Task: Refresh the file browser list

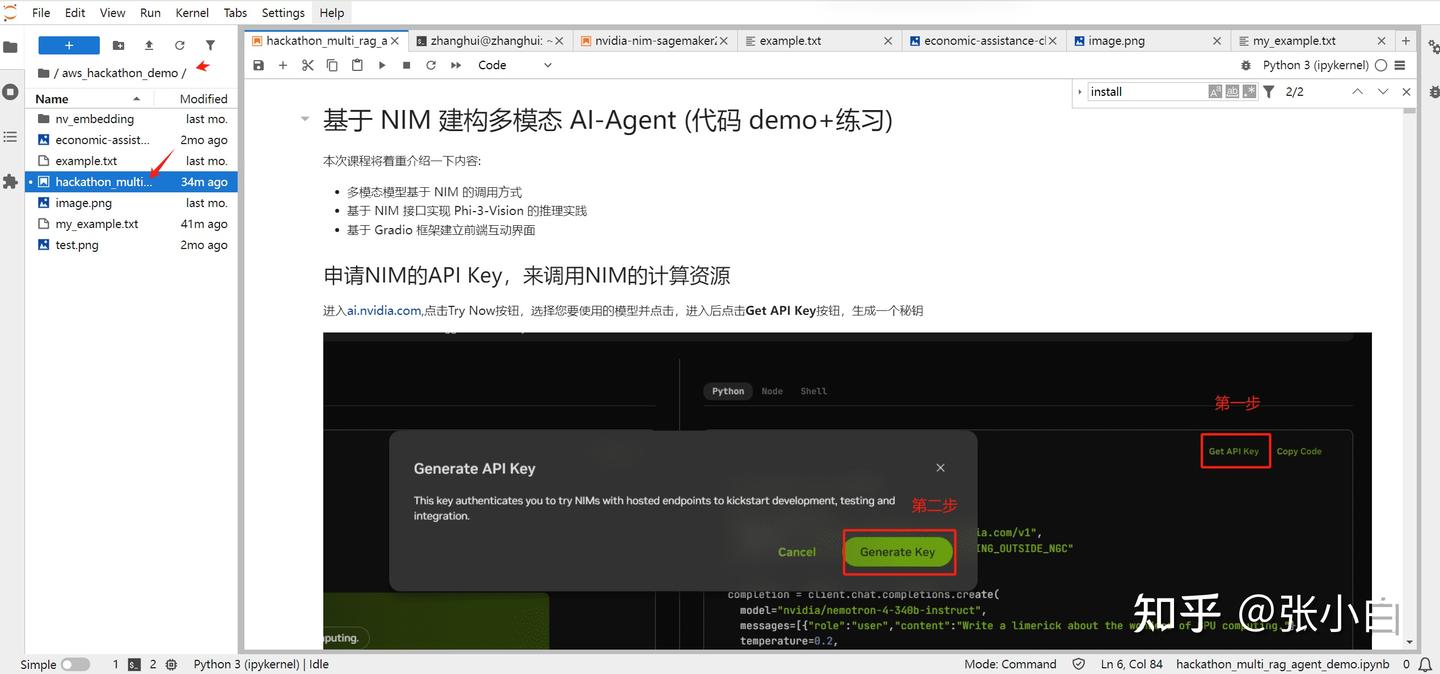Action: (x=180, y=45)
